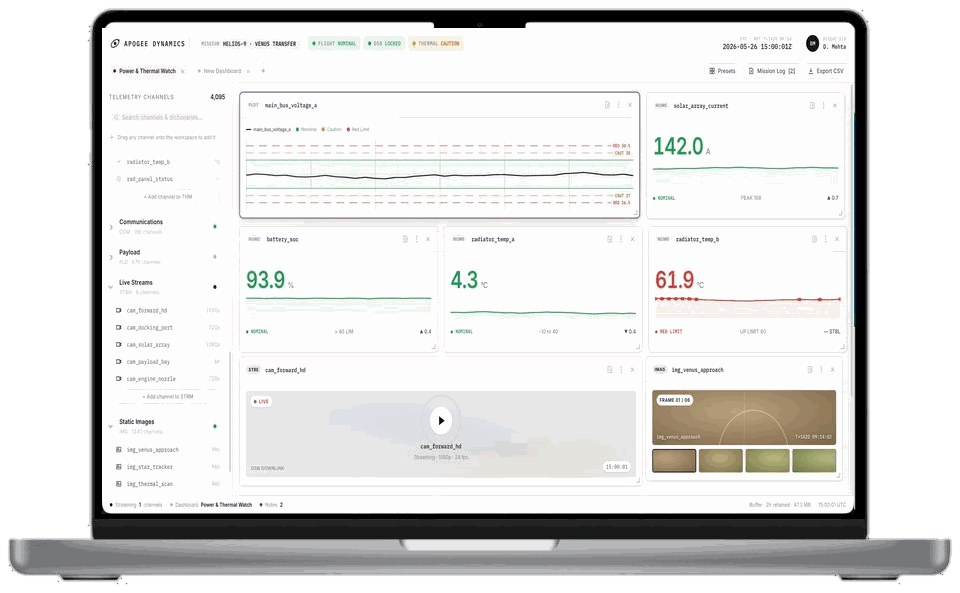This screenshot has width=960, height=593.
Task: Expand the Communications channel group
Action: (x=111, y=226)
